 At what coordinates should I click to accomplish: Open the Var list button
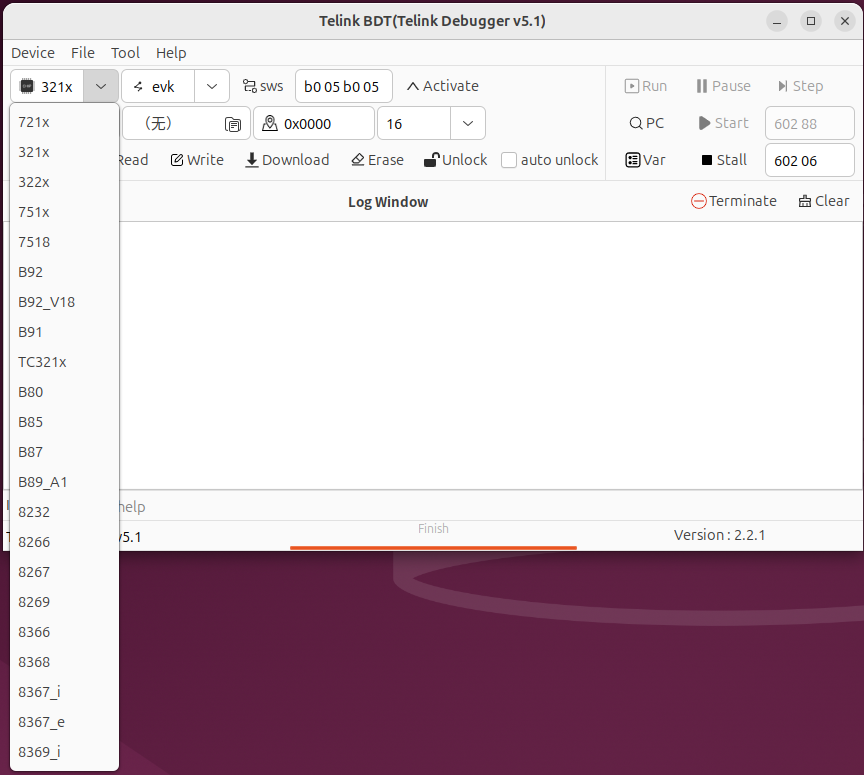pos(645,160)
